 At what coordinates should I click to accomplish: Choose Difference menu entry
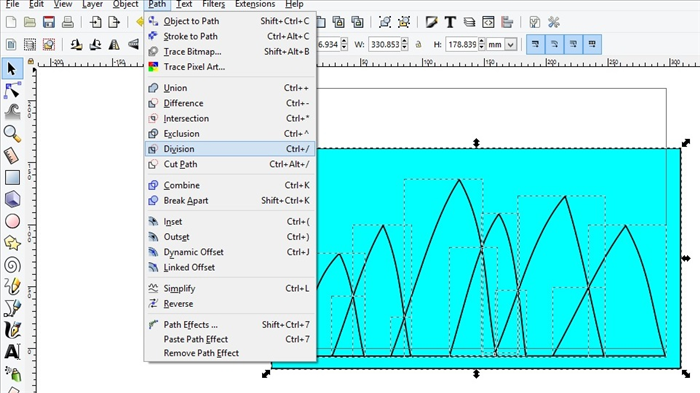coord(230,103)
